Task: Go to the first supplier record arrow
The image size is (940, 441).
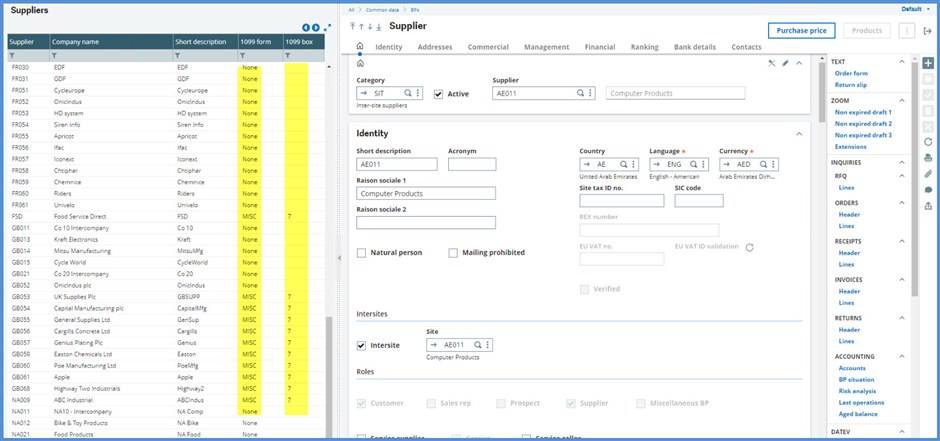Action: [352, 26]
